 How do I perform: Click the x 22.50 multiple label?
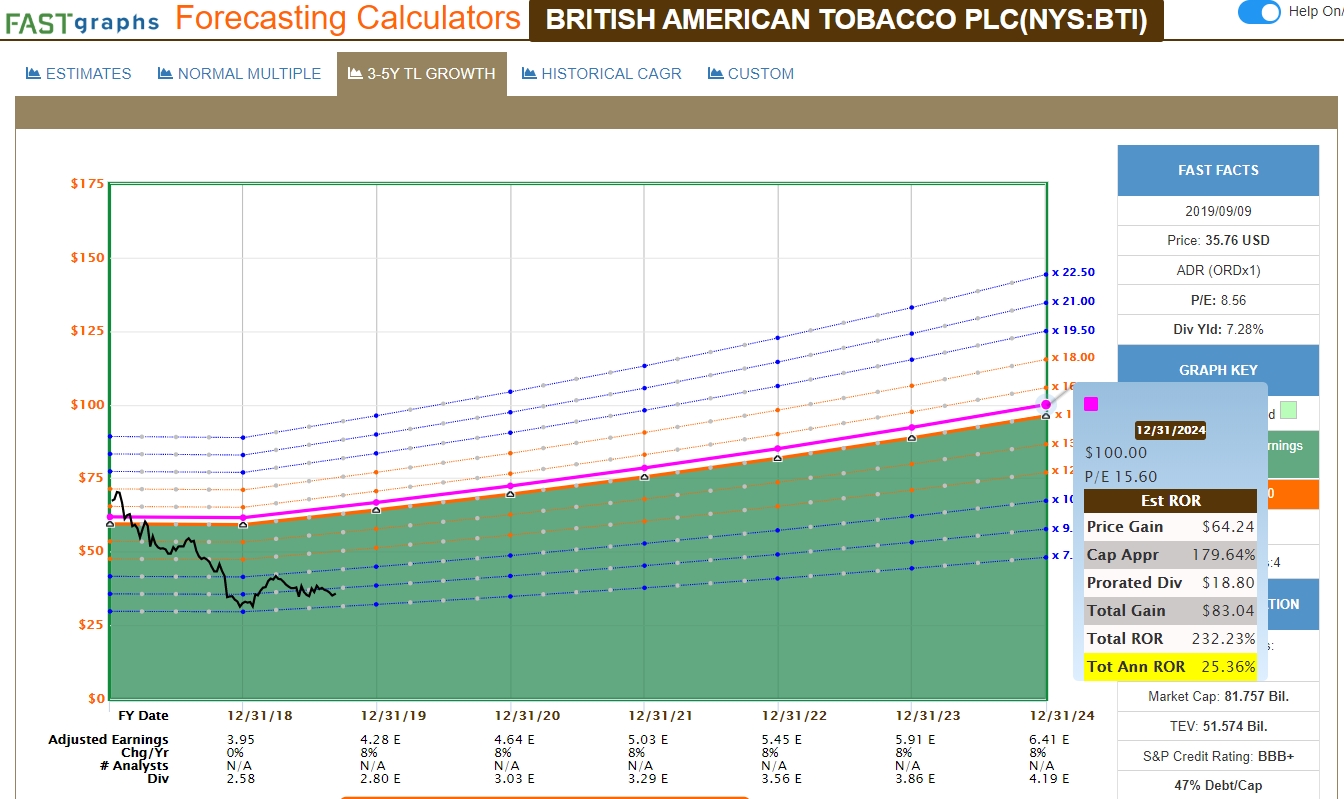[1073, 272]
